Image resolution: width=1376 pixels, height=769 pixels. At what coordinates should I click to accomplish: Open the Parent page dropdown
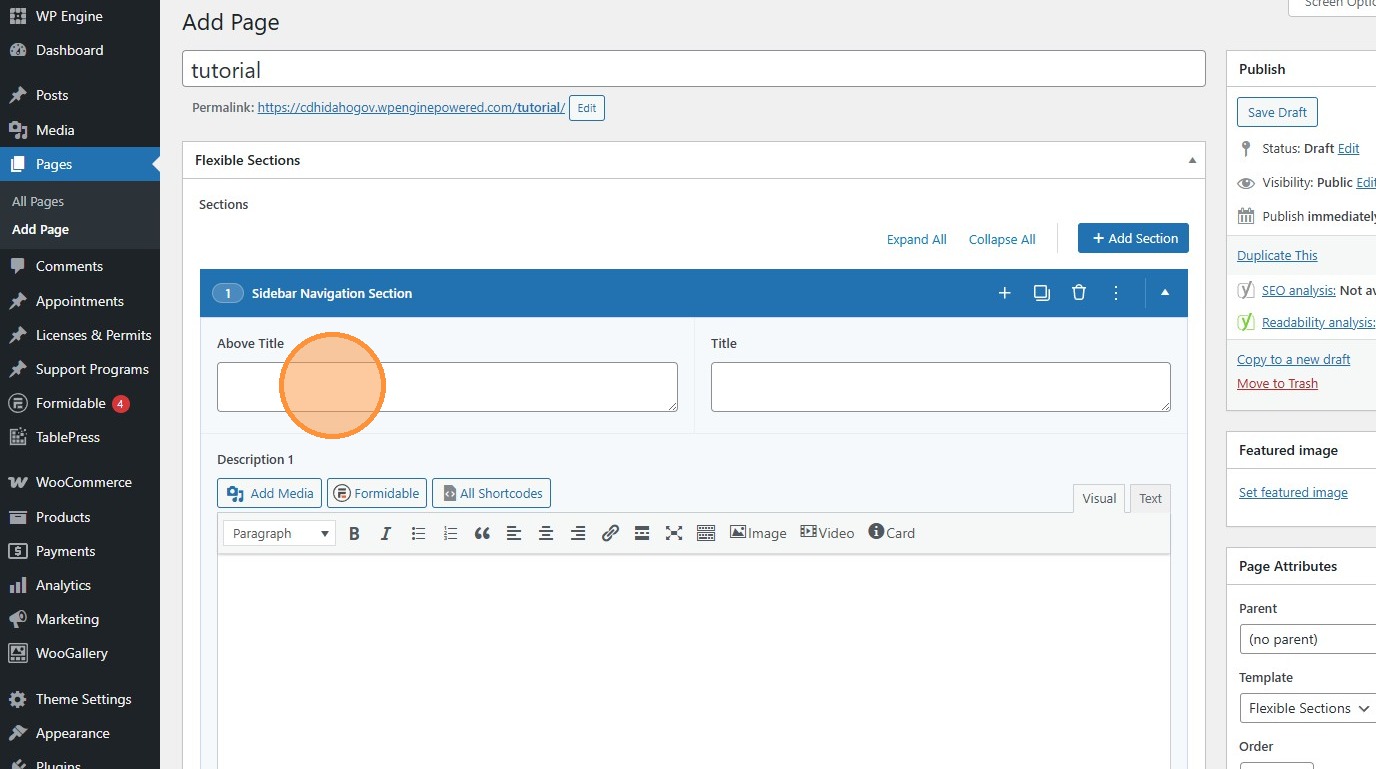click(x=1308, y=639)
